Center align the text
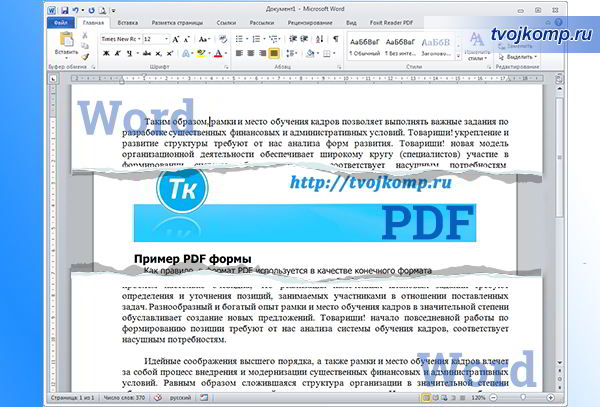Image resolution: width=600 pixels, height=407 pixels. click(x=251, y=53)
